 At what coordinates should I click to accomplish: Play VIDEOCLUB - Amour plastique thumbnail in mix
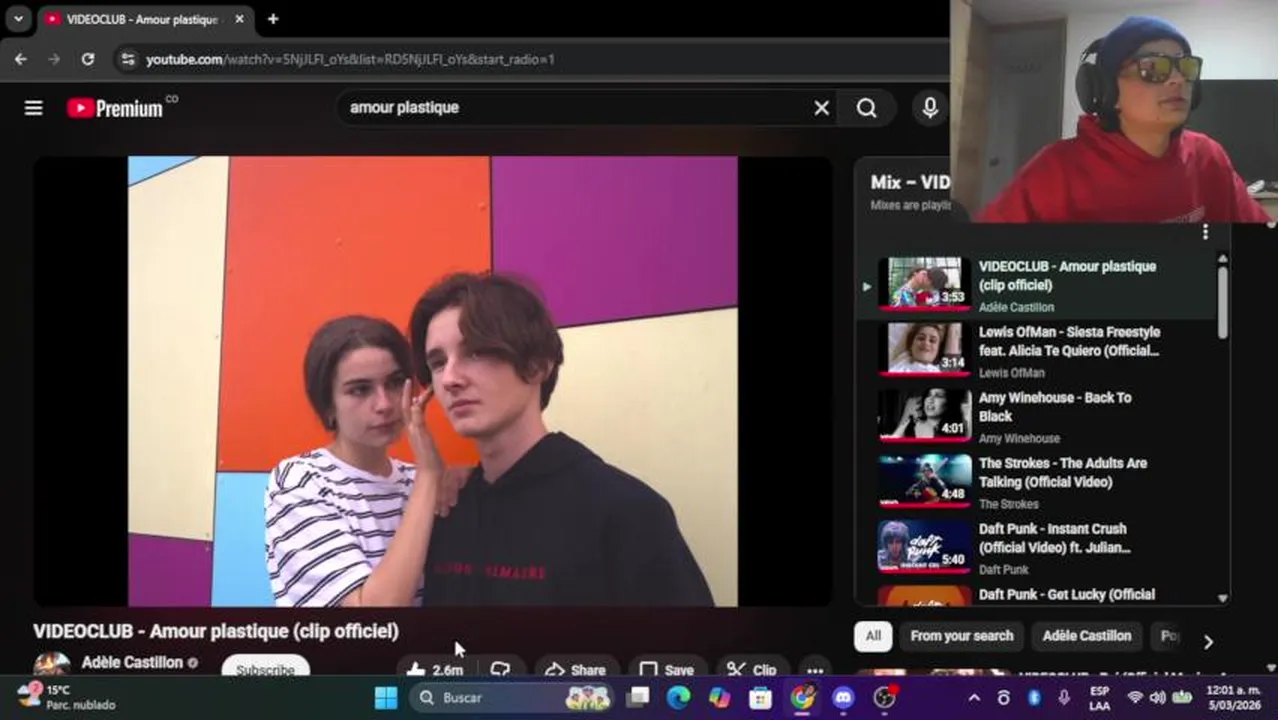(924, 283)
